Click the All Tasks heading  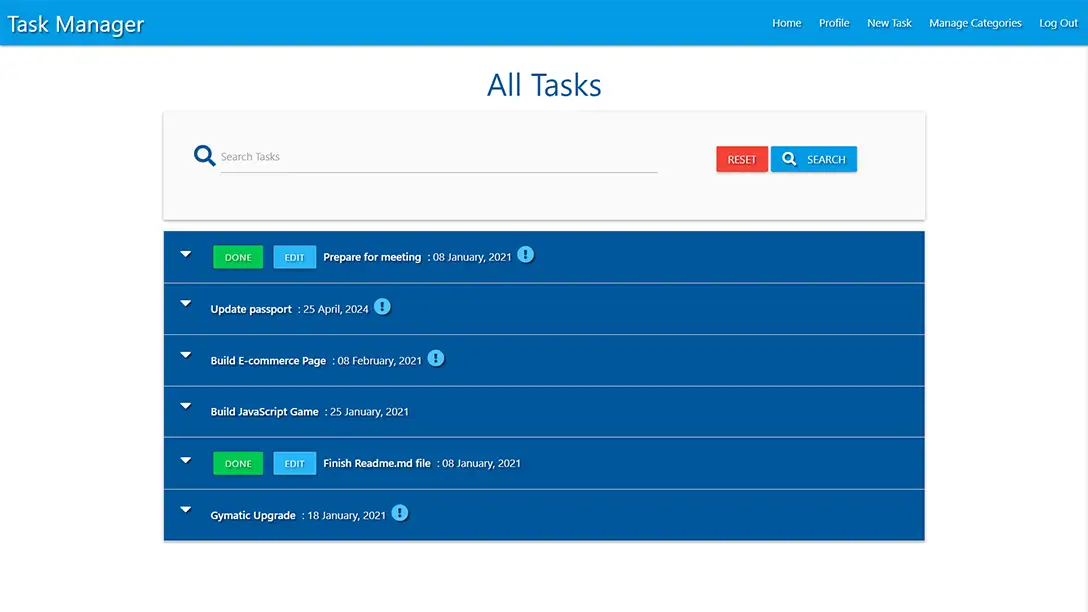[x=544, y=85]
